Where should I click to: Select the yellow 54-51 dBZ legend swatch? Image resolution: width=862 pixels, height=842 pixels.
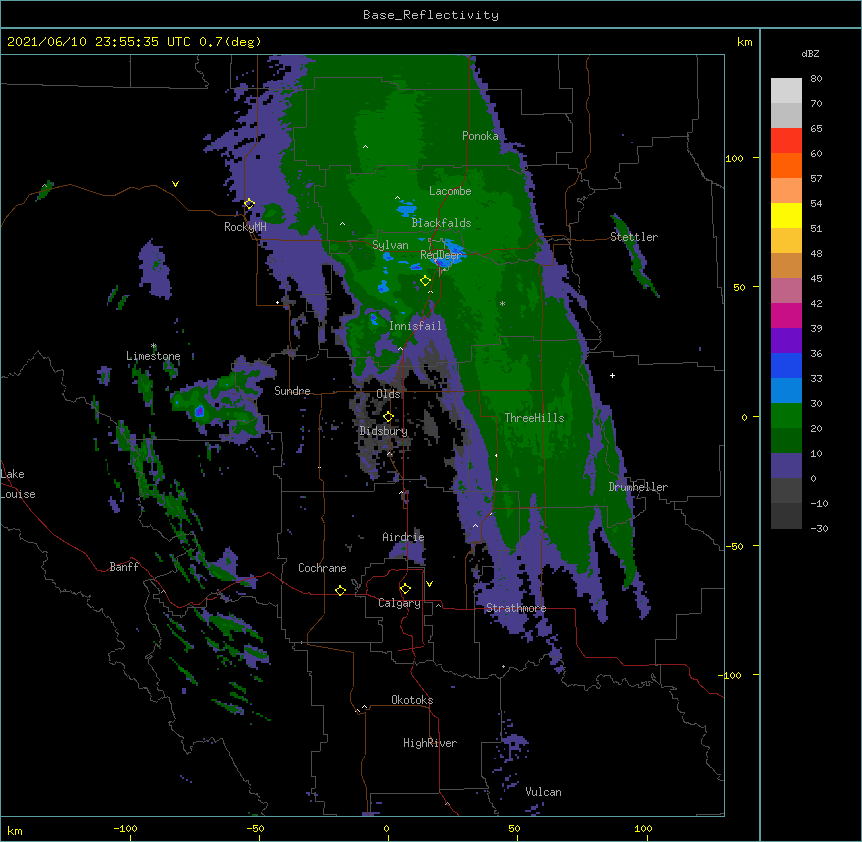pos(786,216)
